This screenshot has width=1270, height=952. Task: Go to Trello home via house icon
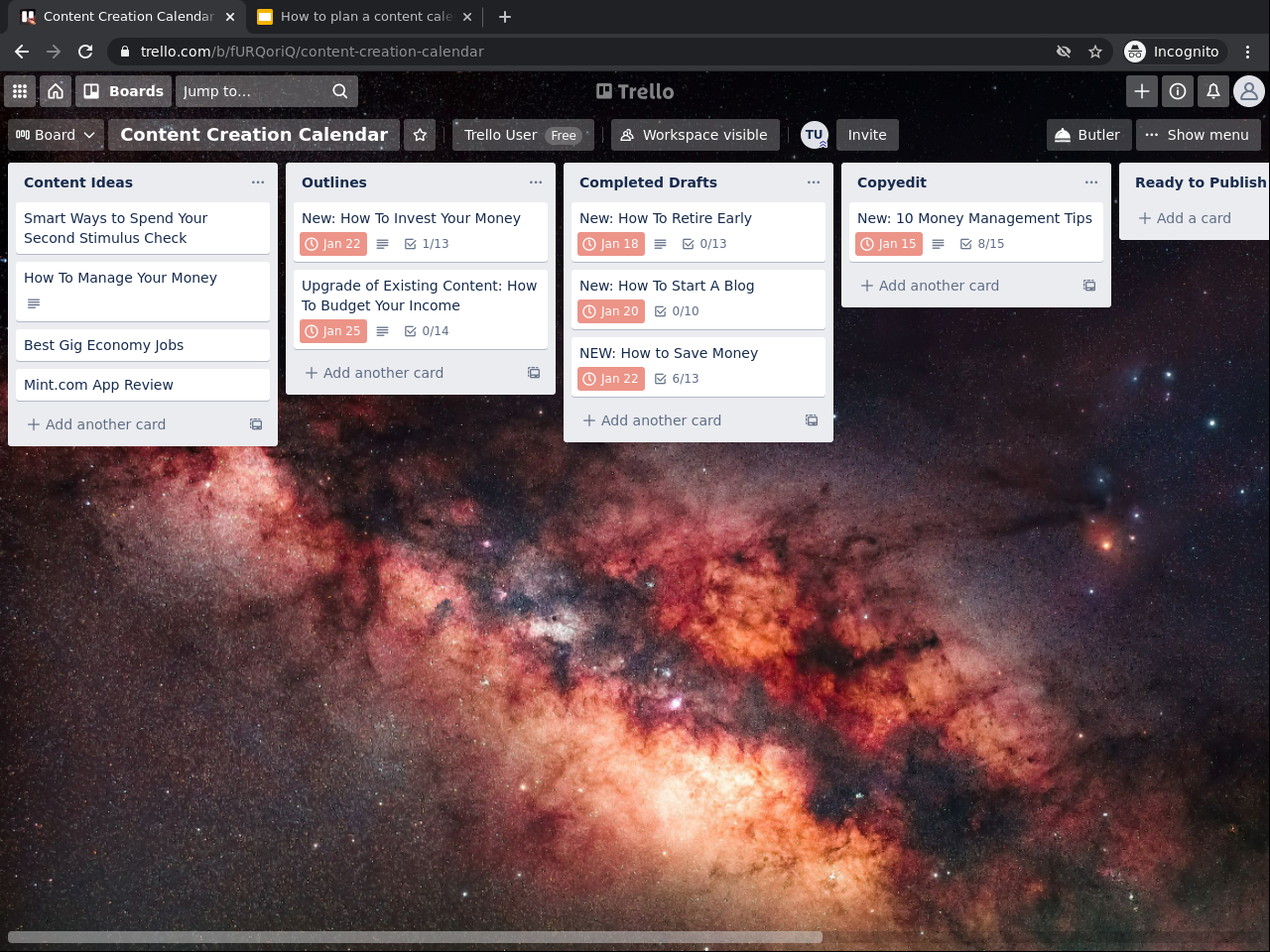[56, 91]
